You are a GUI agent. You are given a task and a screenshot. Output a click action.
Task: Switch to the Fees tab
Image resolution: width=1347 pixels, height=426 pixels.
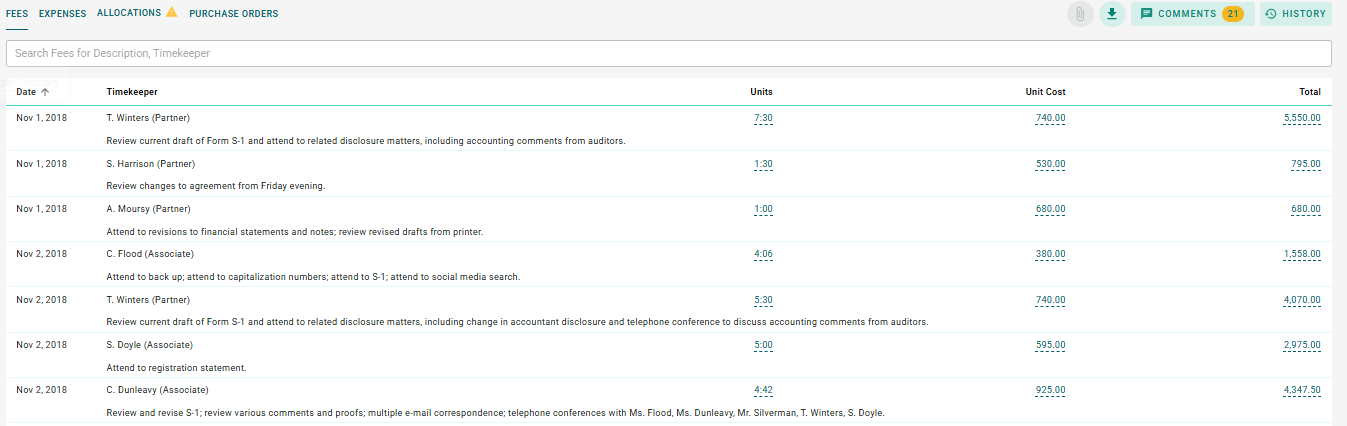pos(17,14)
